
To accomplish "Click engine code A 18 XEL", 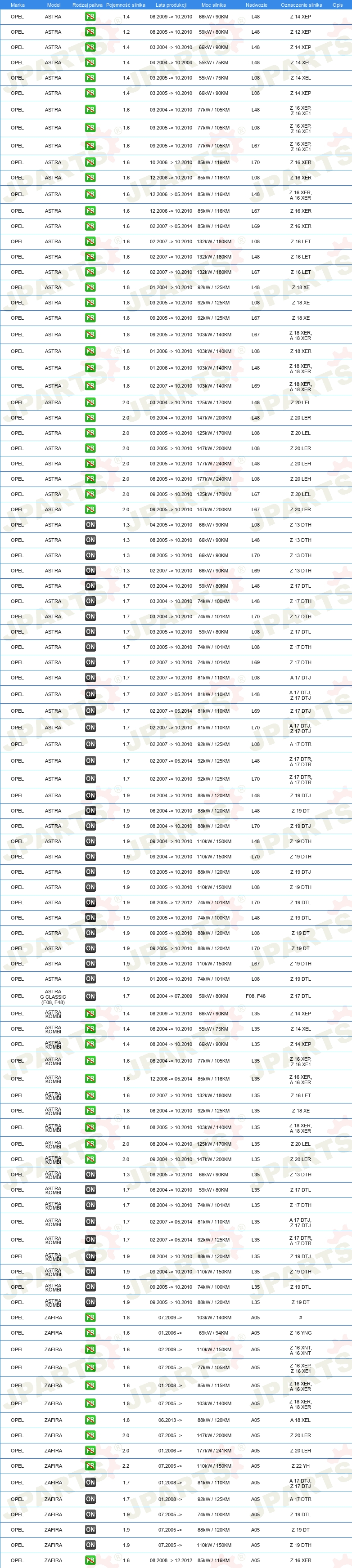I will [300, 1420].
